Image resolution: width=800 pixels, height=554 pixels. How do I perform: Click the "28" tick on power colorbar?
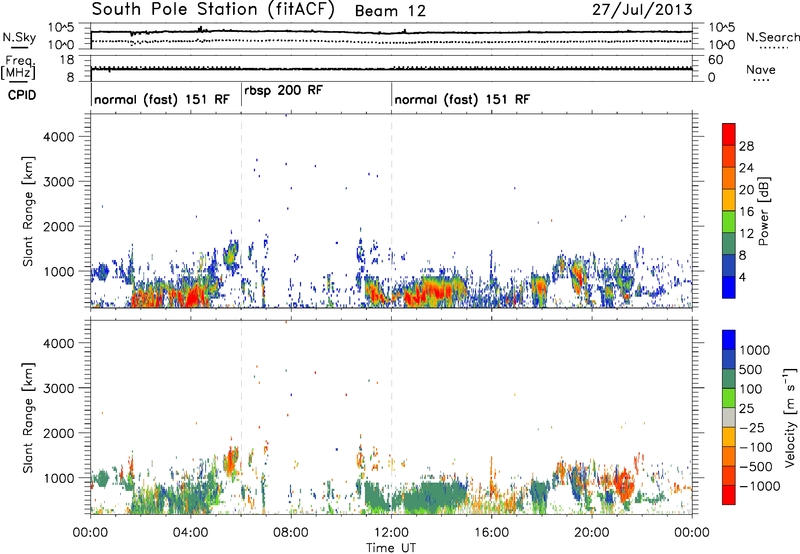[746, 146]
